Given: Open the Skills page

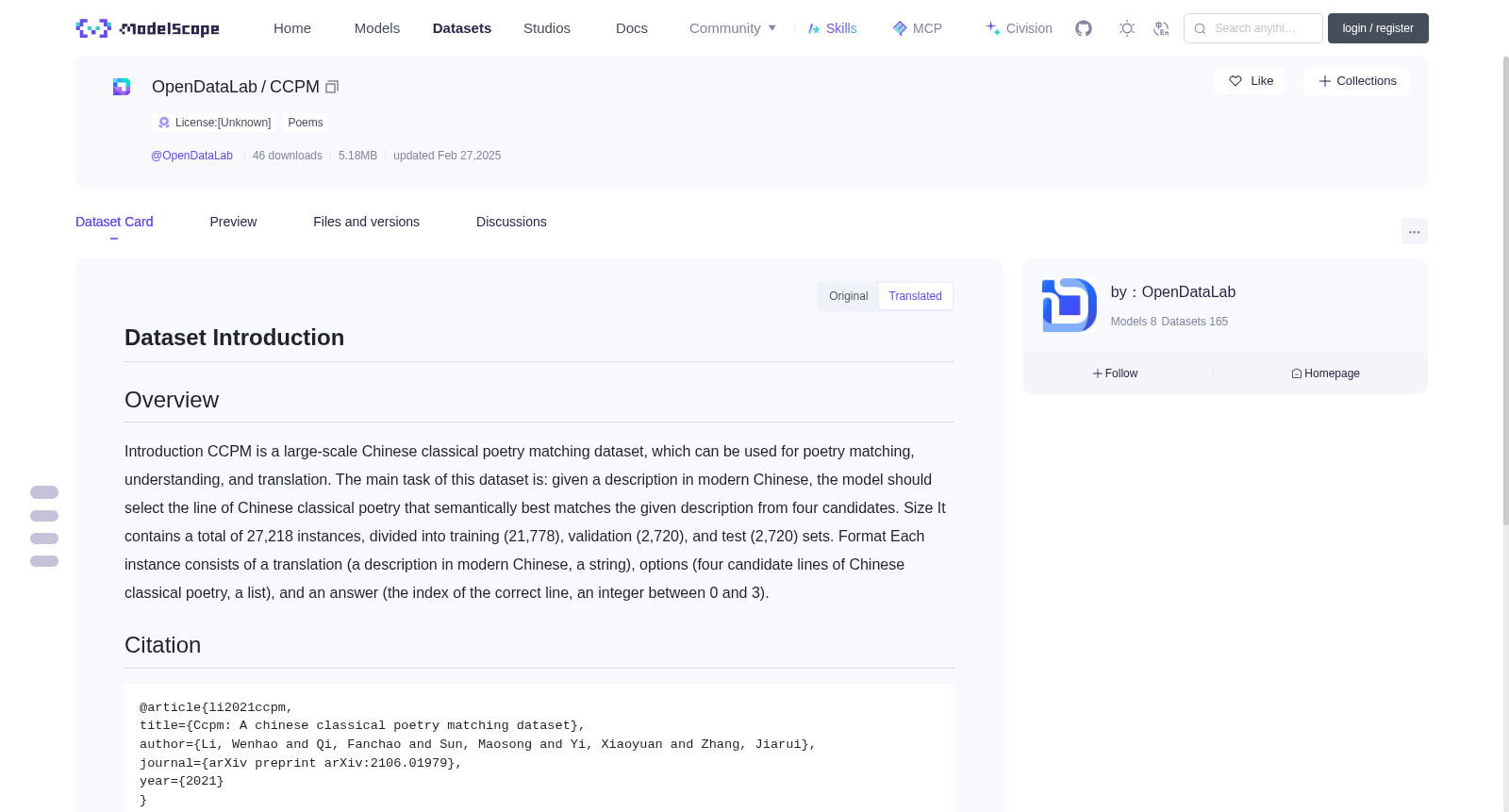Looking at the screenshot, I should tap(832, 28).
